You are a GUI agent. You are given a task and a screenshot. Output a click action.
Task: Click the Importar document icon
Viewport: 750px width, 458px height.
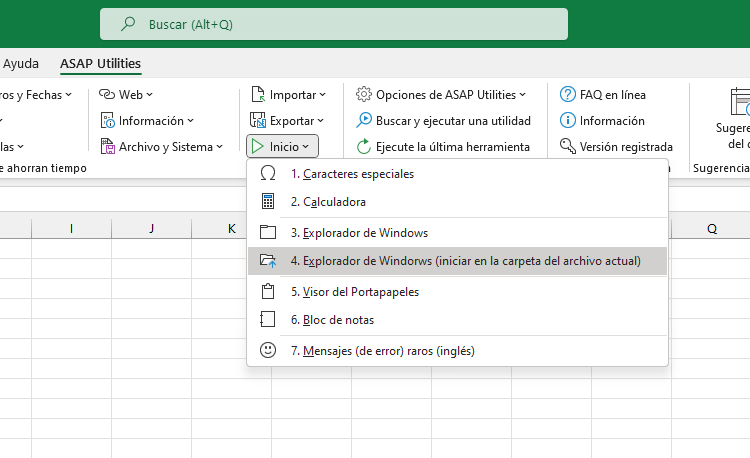point(258,95)
